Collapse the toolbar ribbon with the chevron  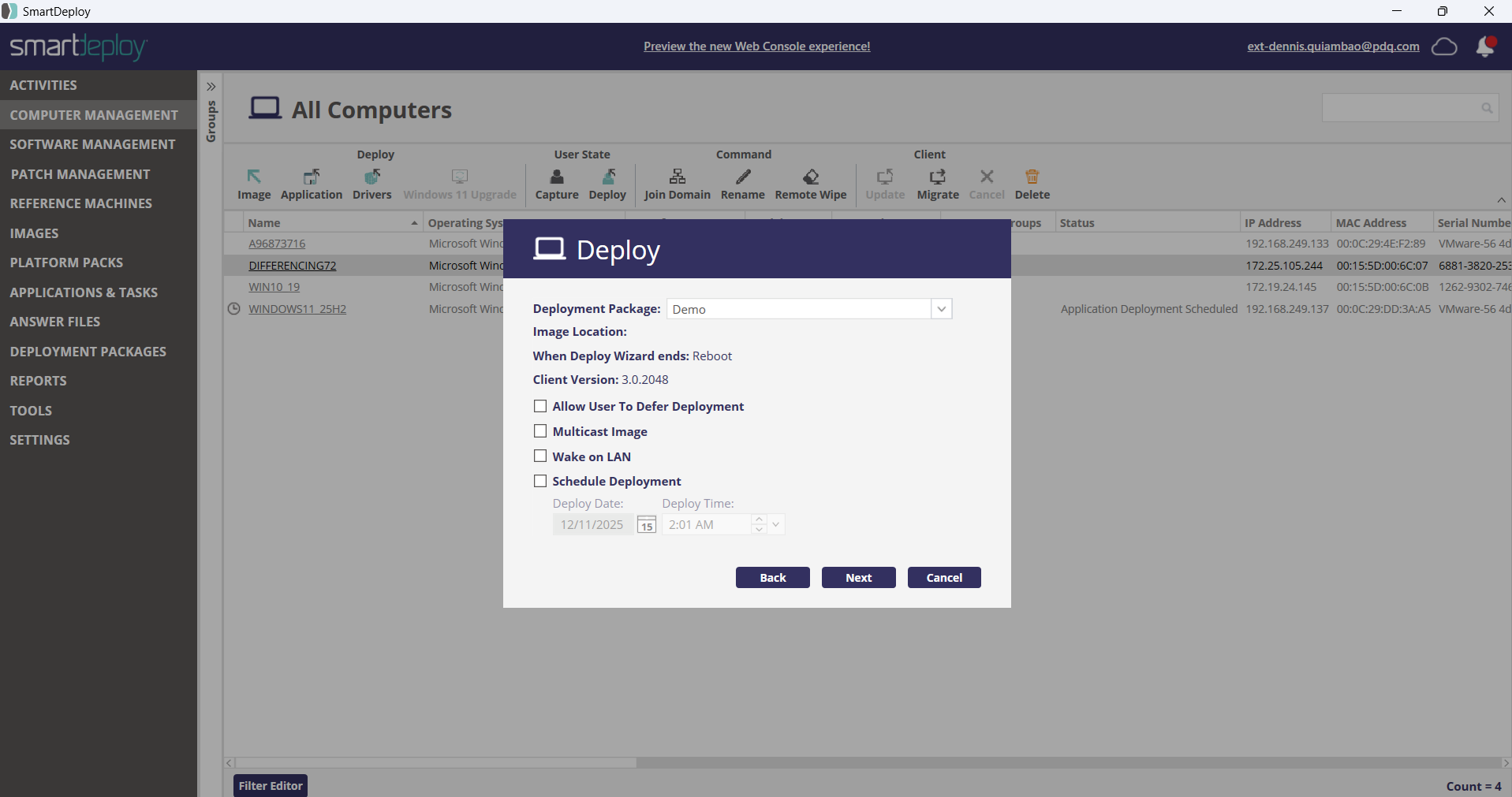(1501, 200)
